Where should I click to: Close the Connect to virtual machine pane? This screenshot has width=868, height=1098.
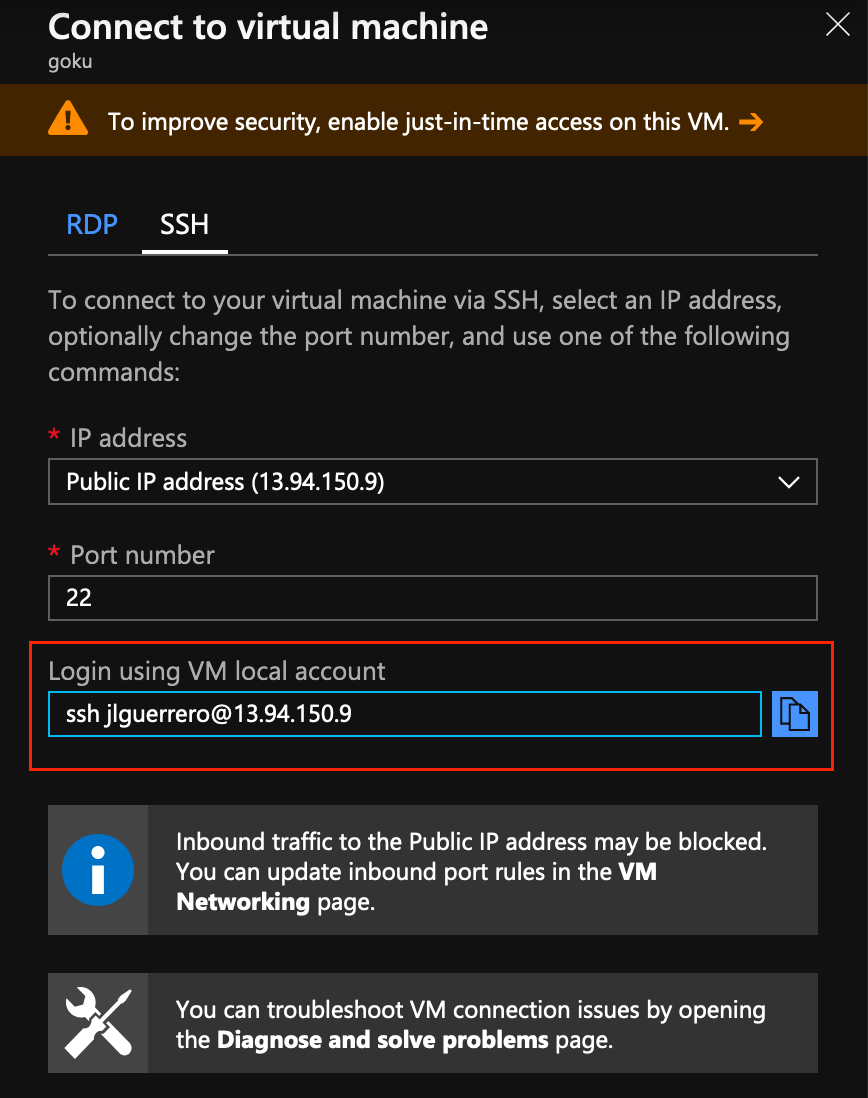(837, 25)
